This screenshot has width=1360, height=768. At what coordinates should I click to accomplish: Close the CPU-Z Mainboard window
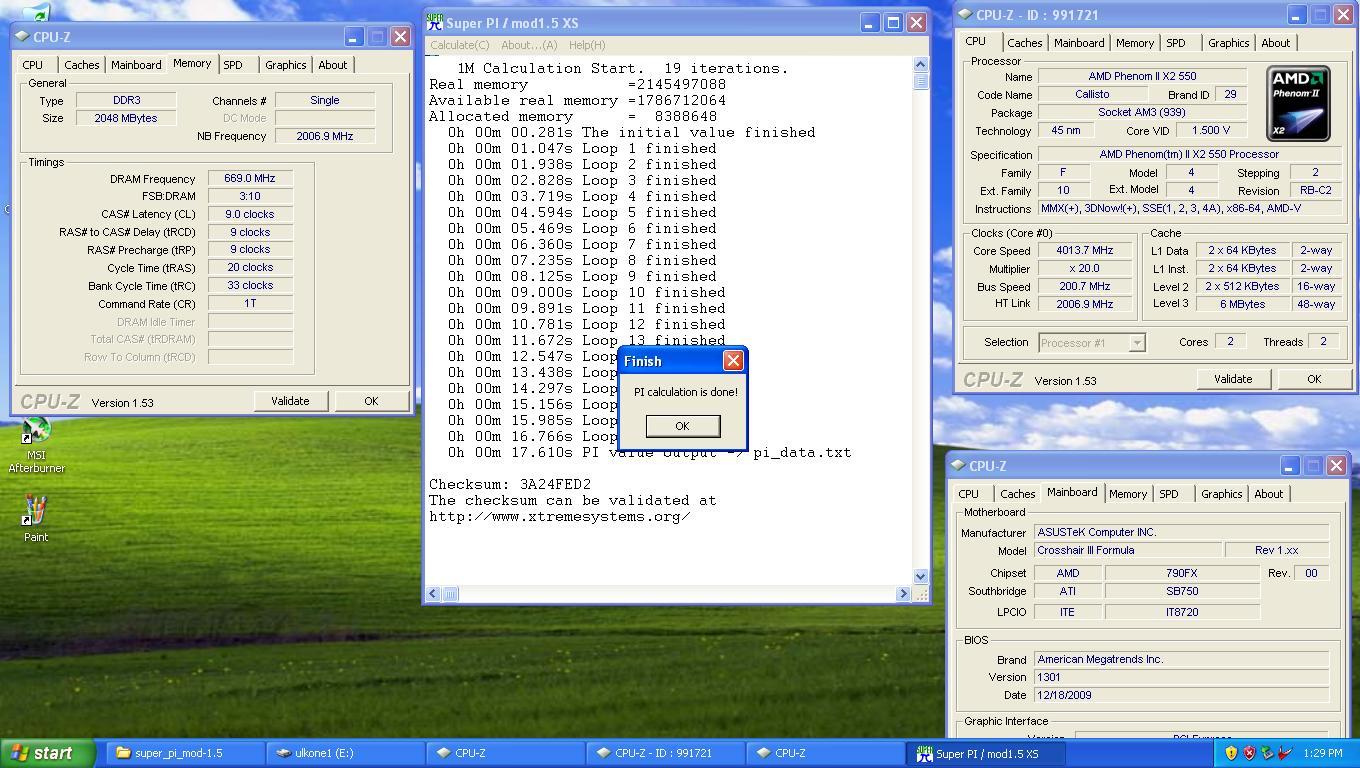1336,466
